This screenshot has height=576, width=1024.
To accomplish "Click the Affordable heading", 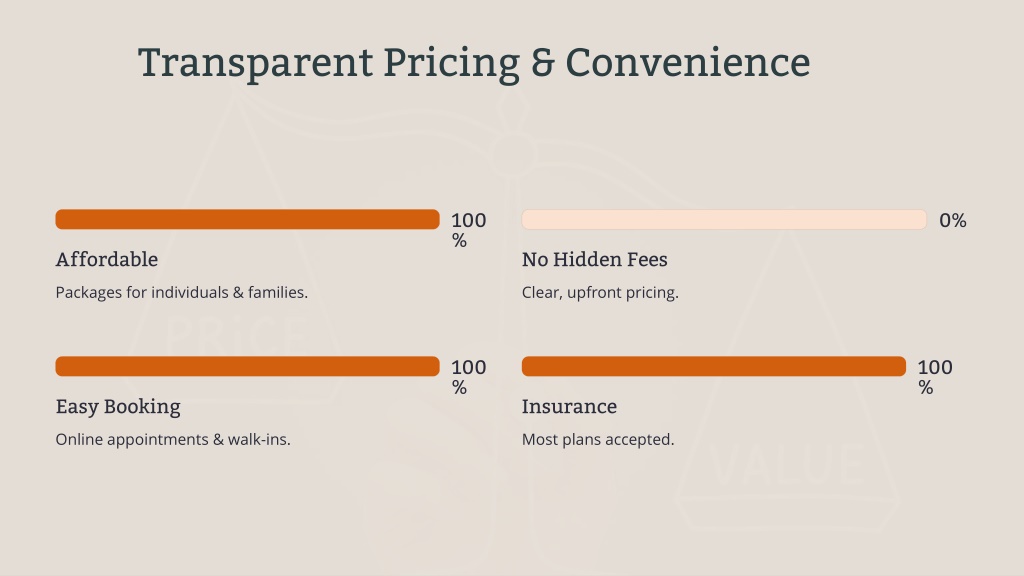I will (x=106, y=259).
